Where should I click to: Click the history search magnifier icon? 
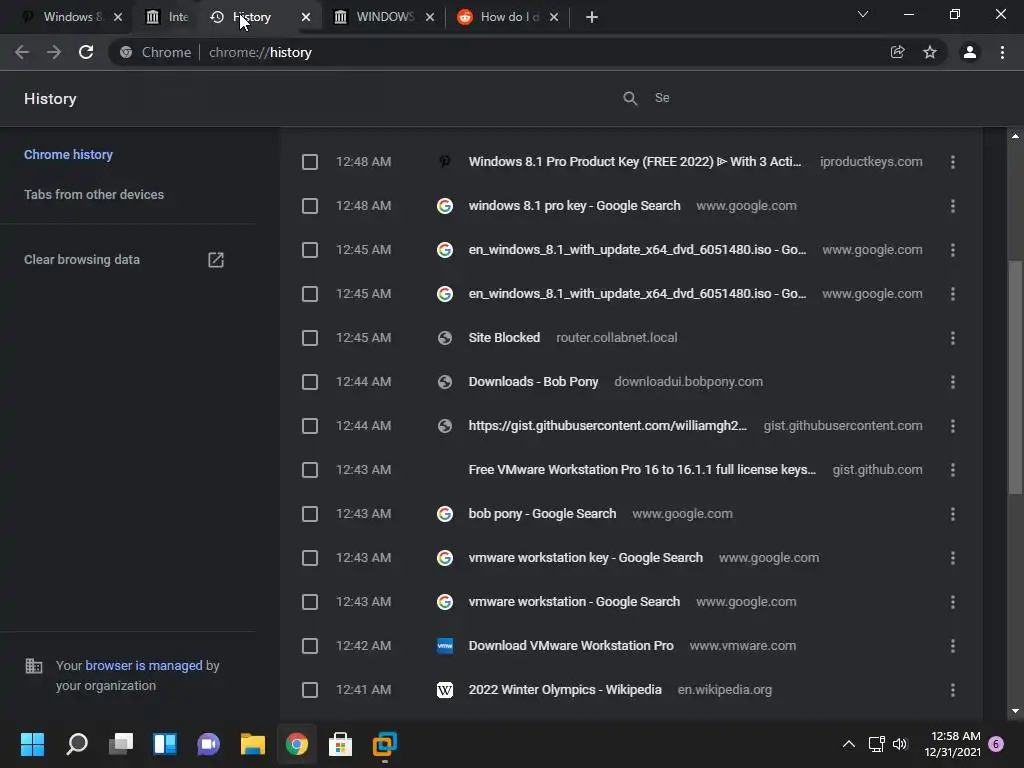point(630,98)
